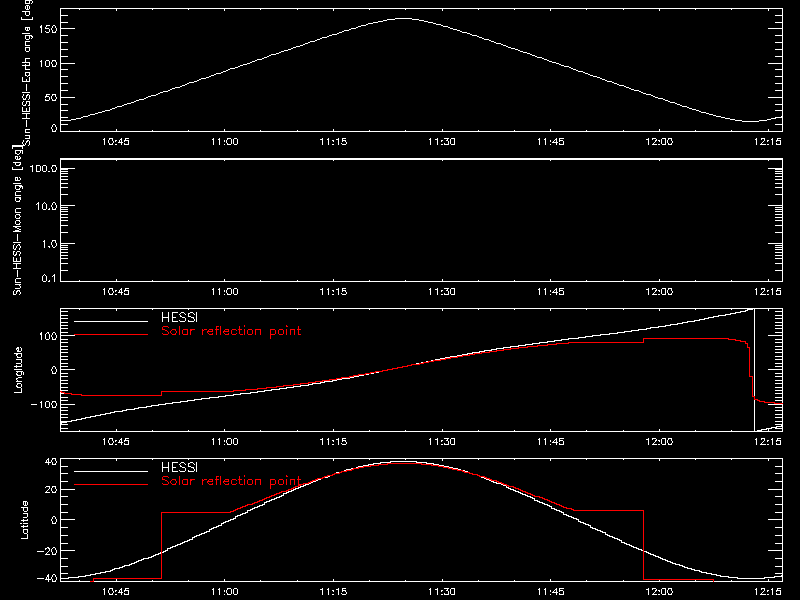Click 10:45 under the Moon angle plot
This screenshot has width=800, height=600.
pos(116,292)
